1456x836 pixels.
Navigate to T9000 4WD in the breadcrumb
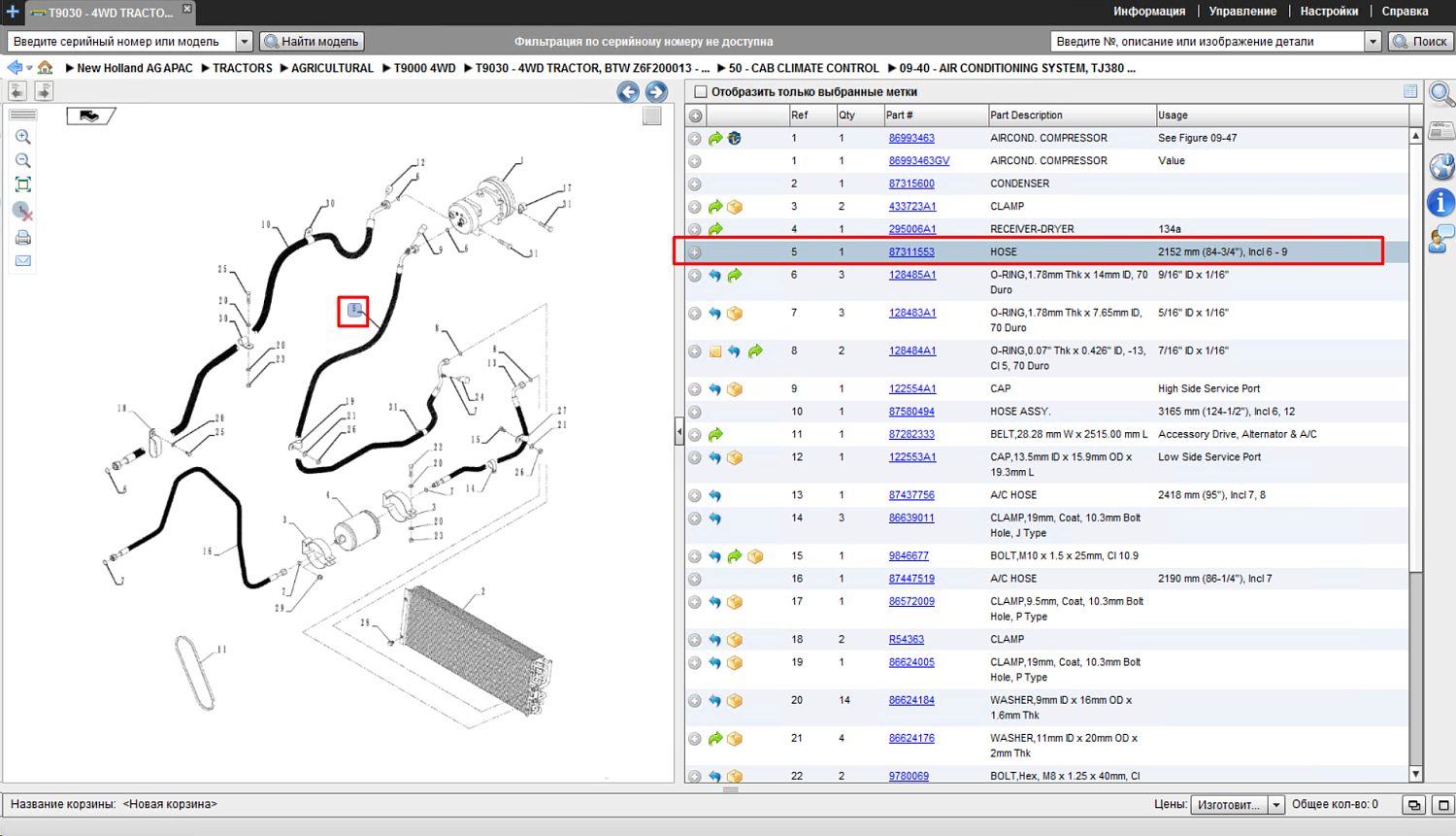pos(424,68)
